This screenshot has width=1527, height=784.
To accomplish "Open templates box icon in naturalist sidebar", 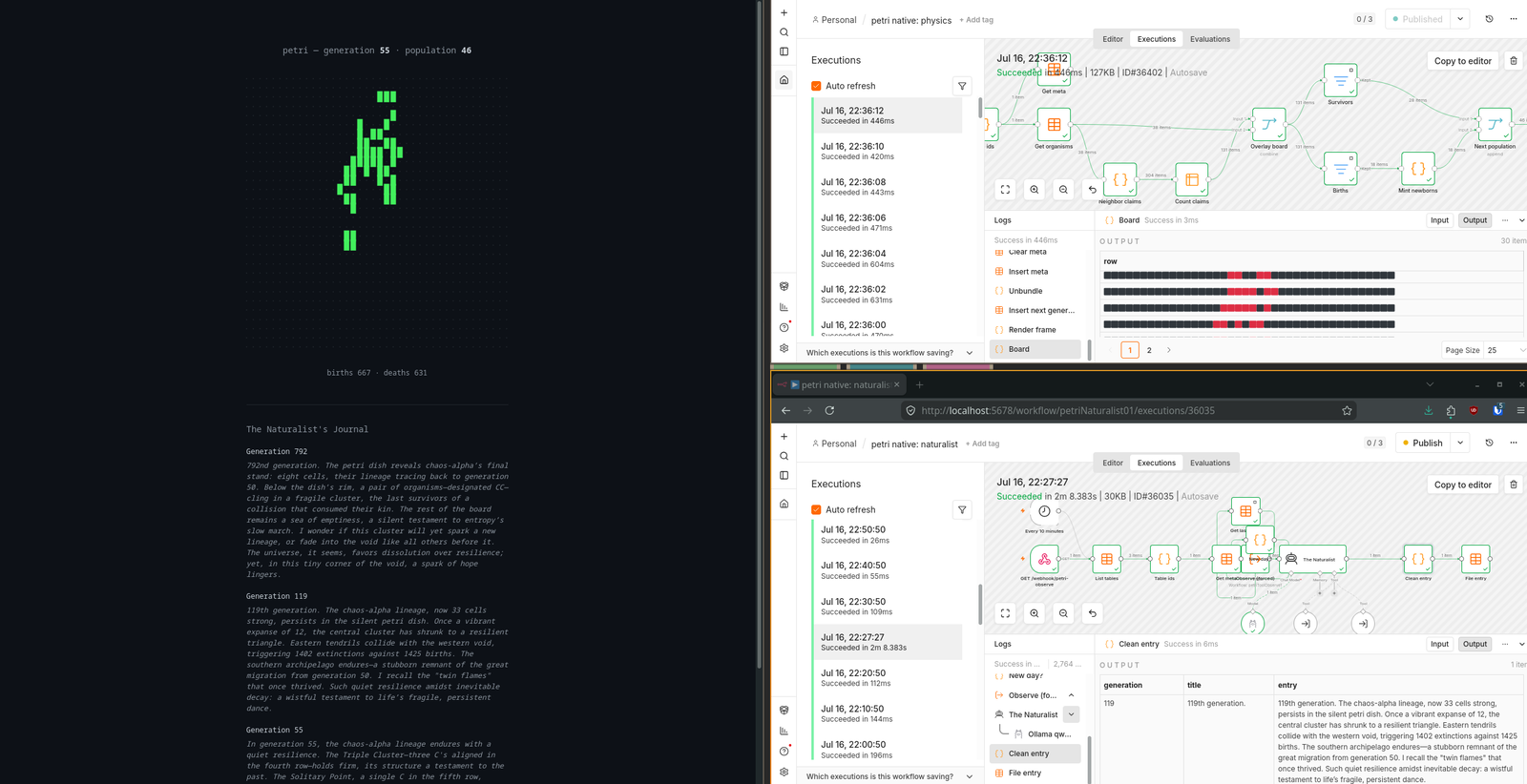I will [784, 711].
